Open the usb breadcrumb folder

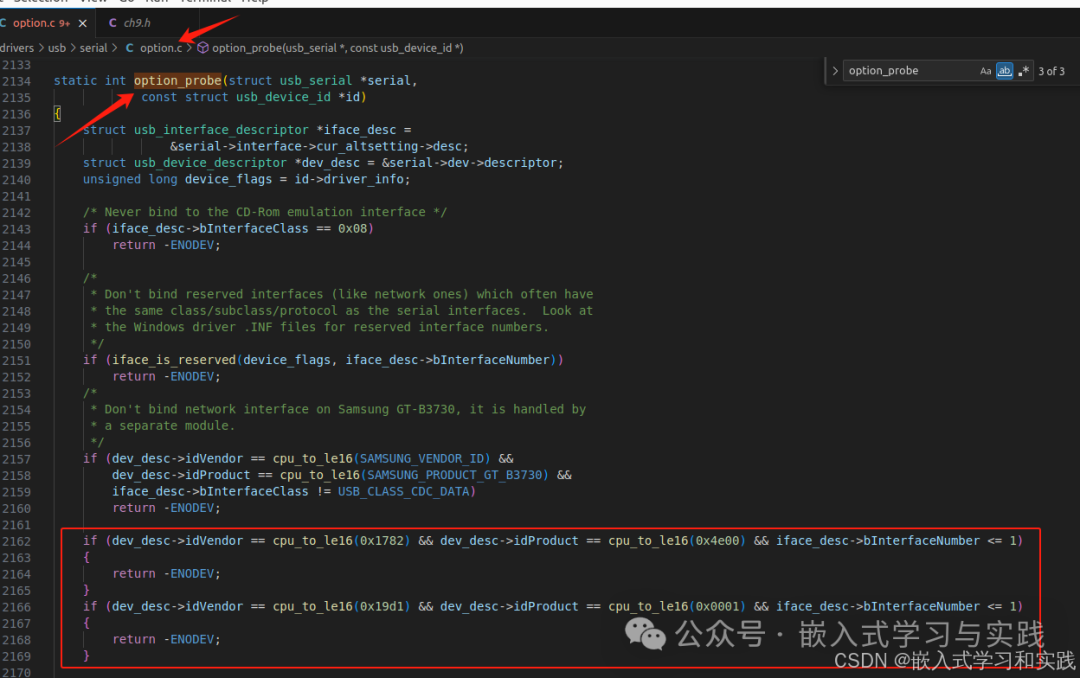coord(57,48)
